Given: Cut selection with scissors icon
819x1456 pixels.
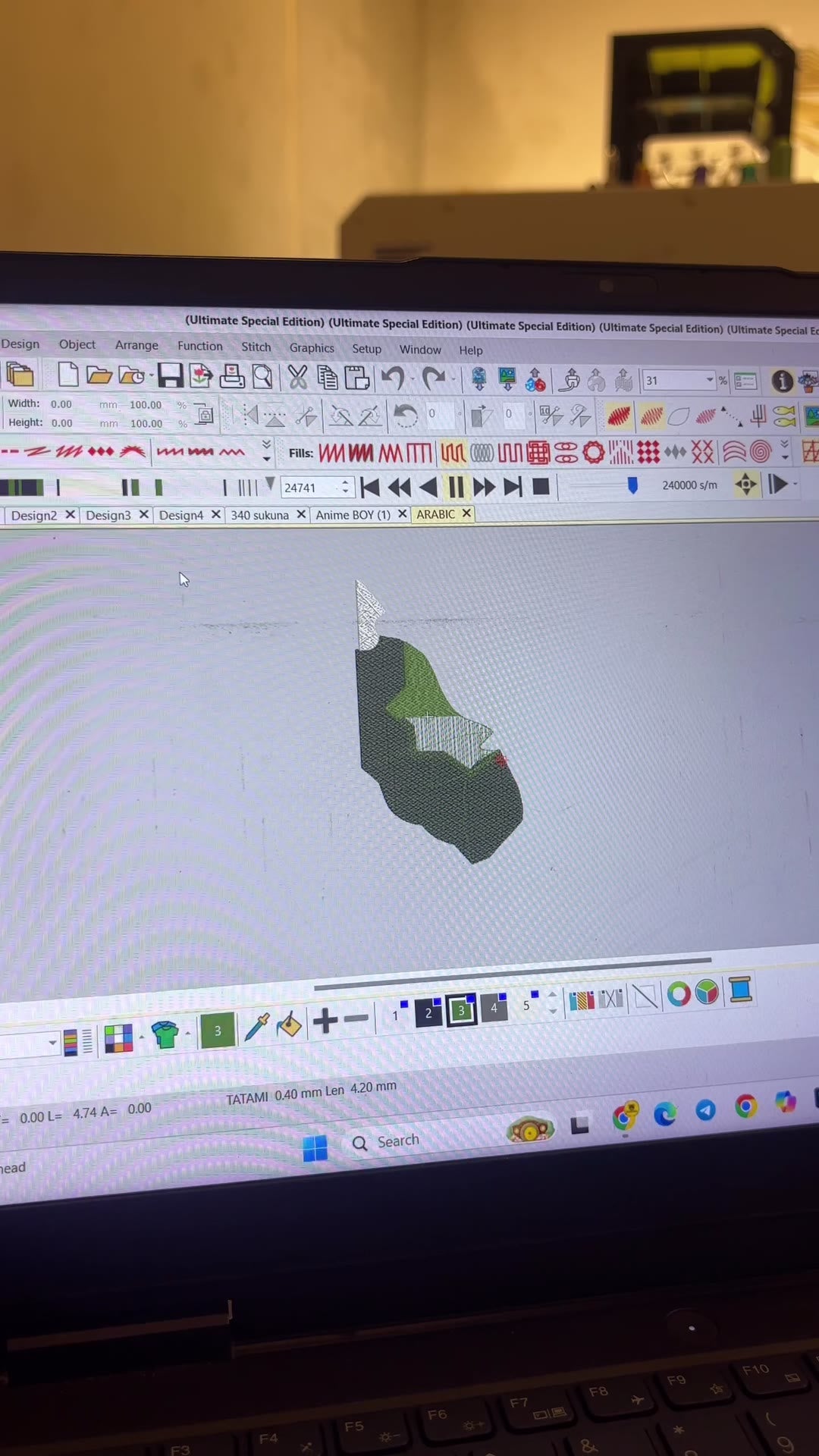Looking at the screenshot, I should coord(297,377).
